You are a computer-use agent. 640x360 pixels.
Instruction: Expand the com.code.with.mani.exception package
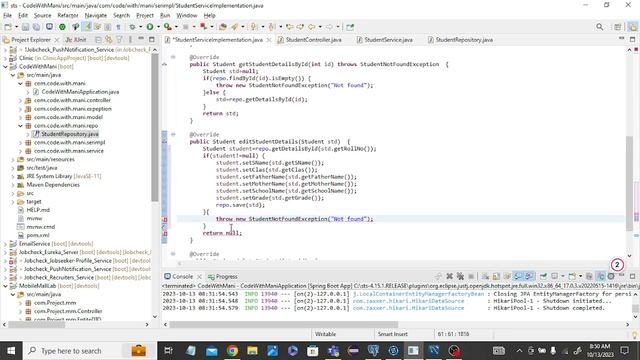point(20,109)
